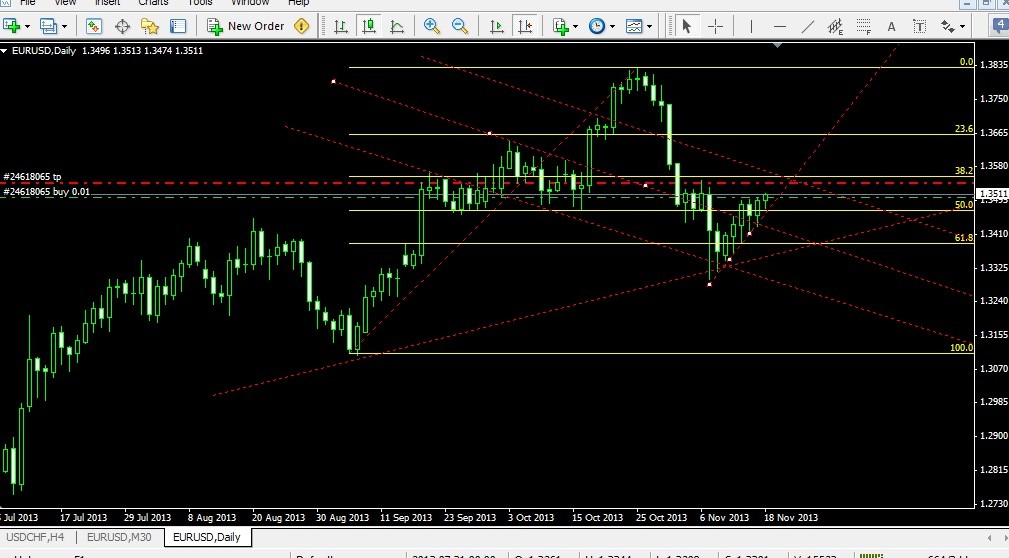
Task: Open the Profiles icon
Action: (x=48, y=26)
